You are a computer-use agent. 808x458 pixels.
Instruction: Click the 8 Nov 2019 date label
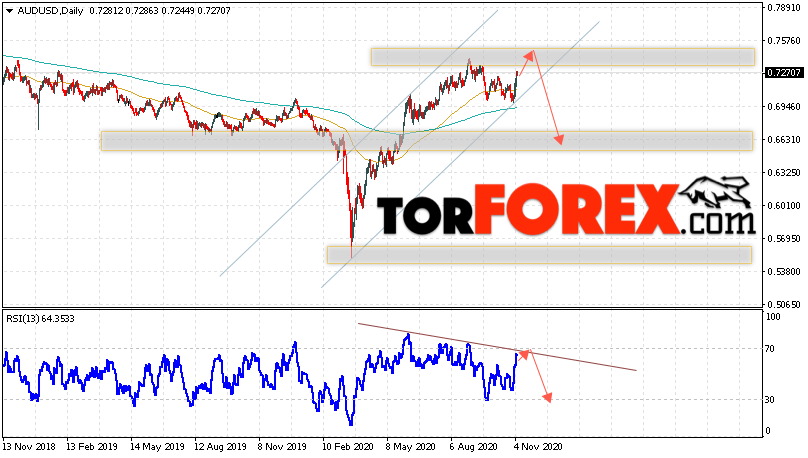click(282, 447)
